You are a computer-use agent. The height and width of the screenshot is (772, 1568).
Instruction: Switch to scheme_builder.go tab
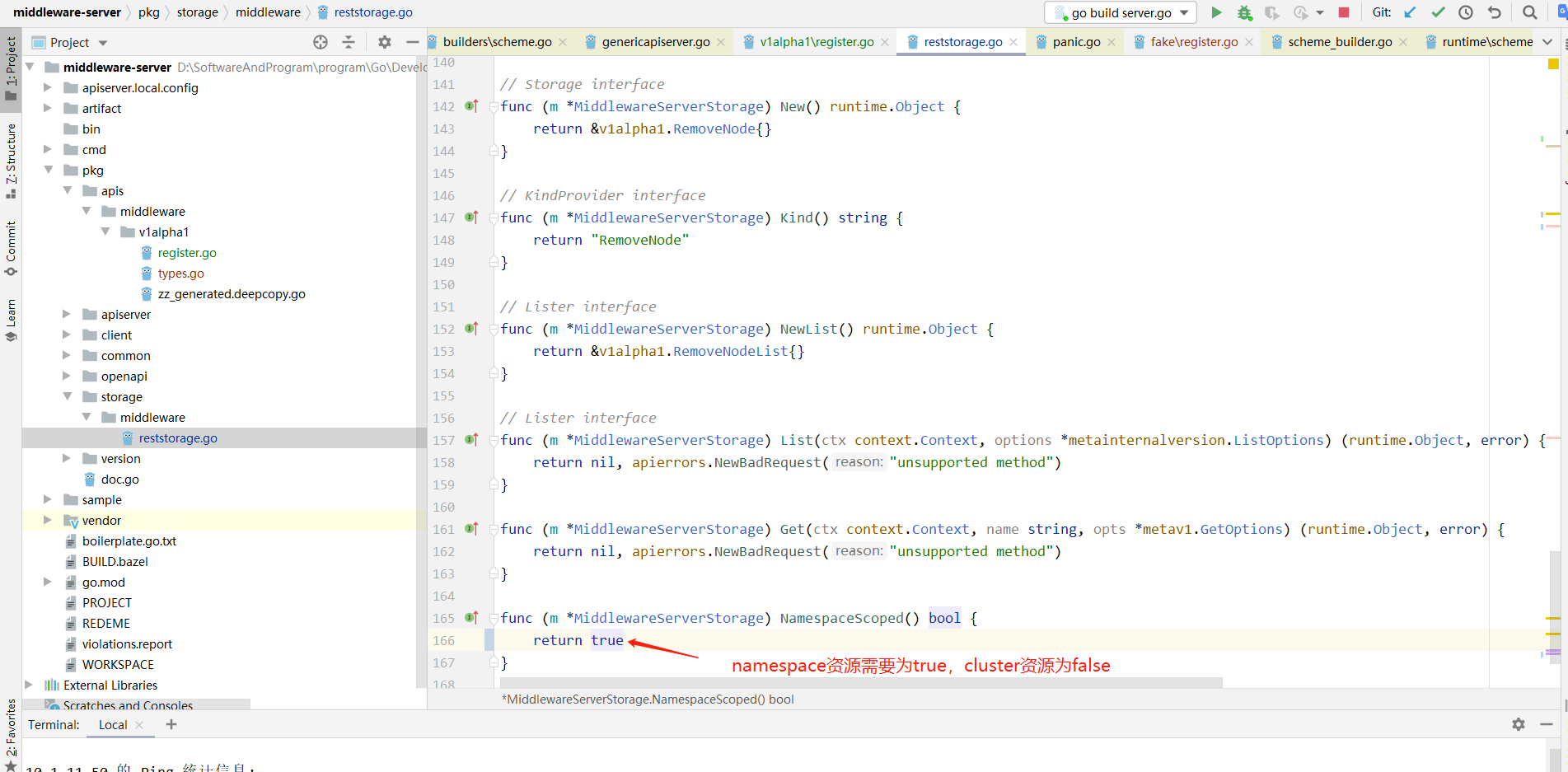[x=1340, y=42]
